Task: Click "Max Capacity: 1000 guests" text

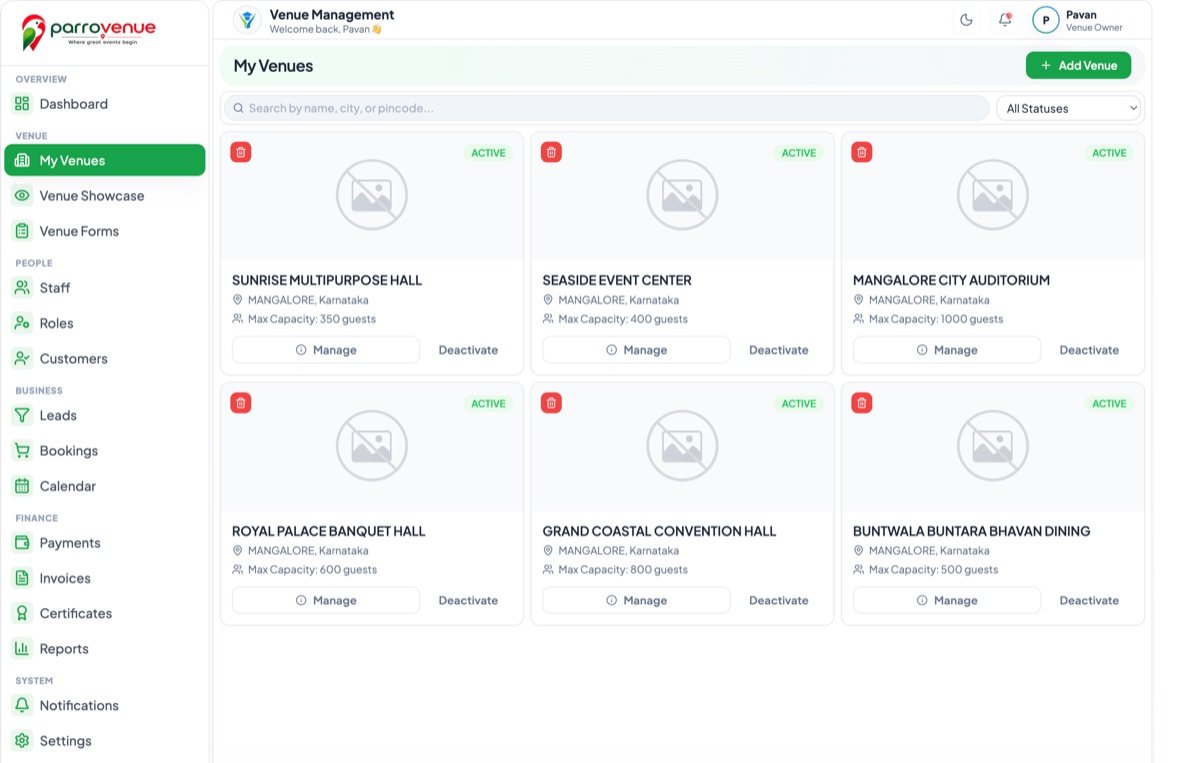Action: pos(936,319)
